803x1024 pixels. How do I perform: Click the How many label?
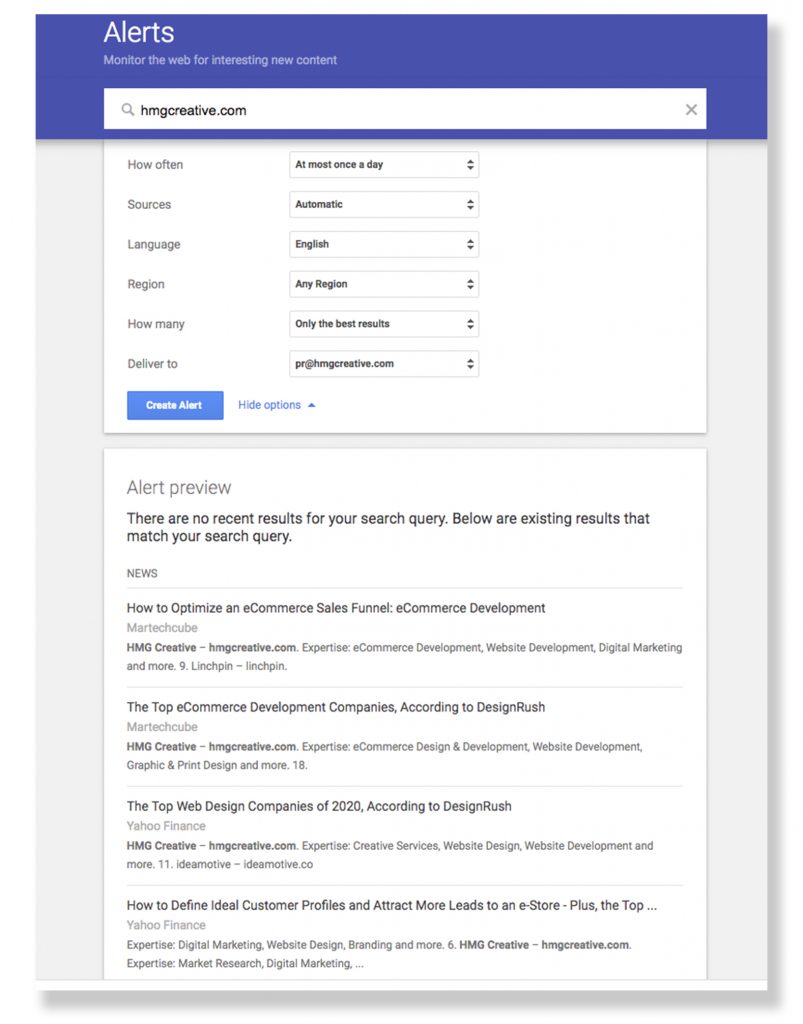pyautogui.click(x=156, y=324)
